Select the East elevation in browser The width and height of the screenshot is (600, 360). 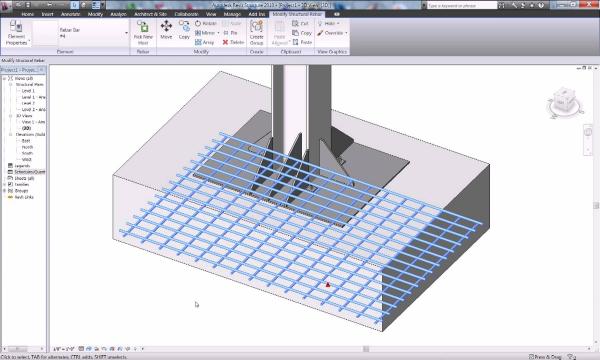point(26,141)
